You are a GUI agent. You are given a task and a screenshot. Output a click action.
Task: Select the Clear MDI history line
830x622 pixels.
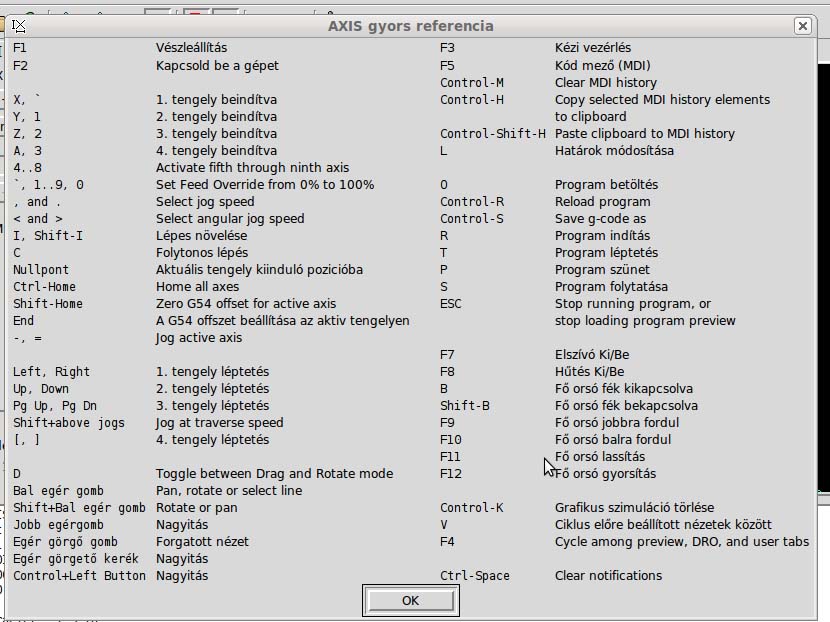[x=605, y=83]
